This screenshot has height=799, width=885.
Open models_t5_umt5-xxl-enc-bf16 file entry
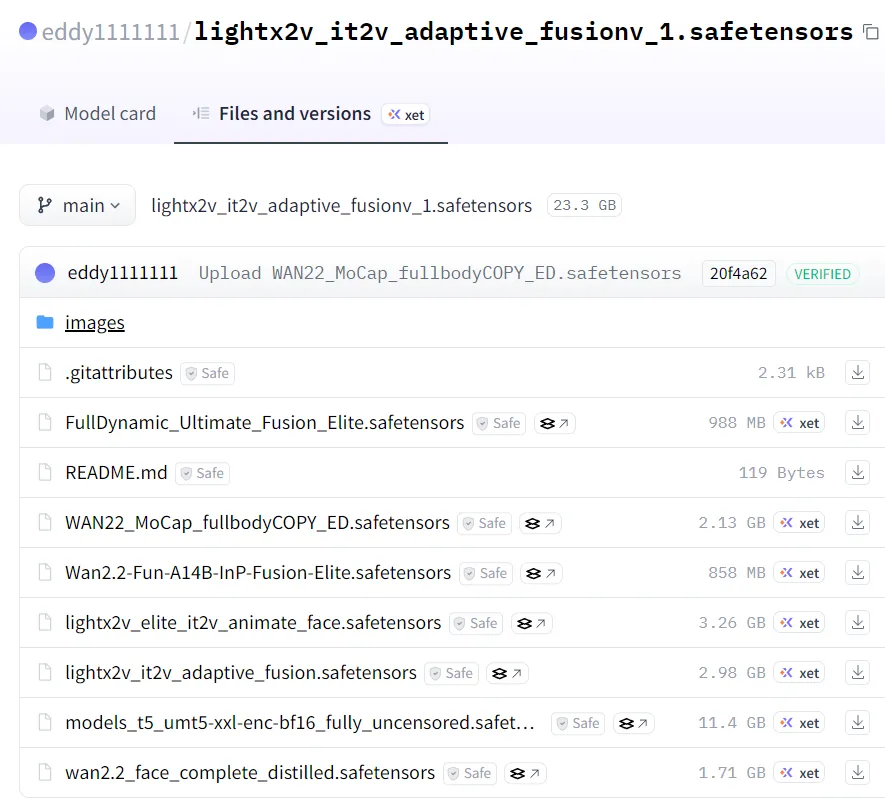pyautogui.click(x=299, y=723)
